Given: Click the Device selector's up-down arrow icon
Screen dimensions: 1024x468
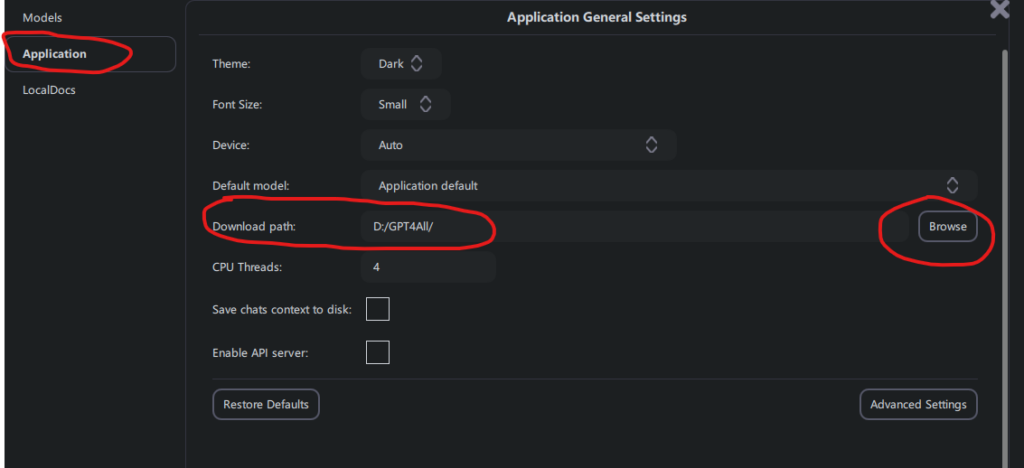Looking at the screenshot, I should point(651,145).
